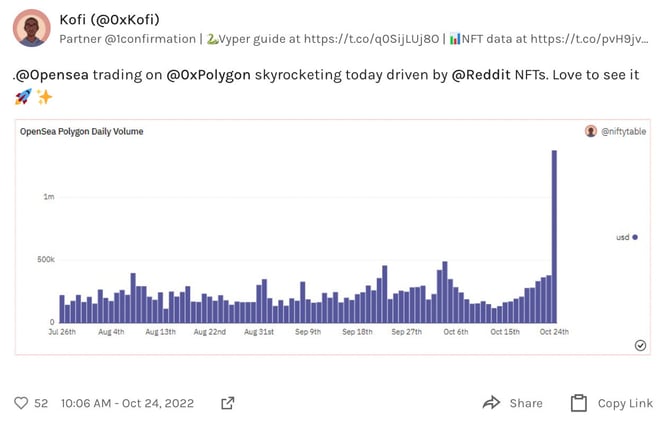
Task: Click the 500k y-axis label
Action: point(46,259)
